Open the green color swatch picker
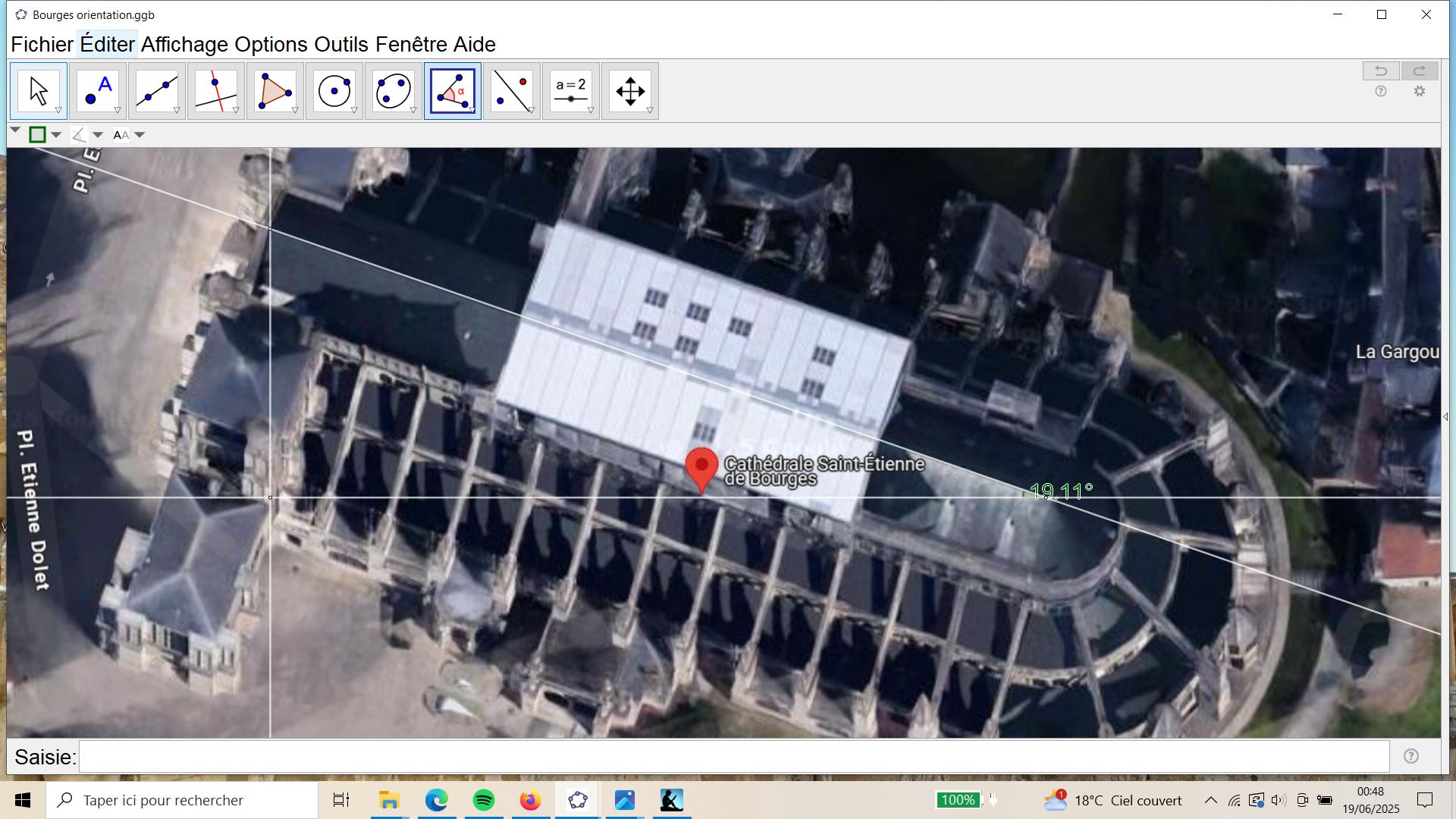The image size is (1456, 819). click(37, 135)
